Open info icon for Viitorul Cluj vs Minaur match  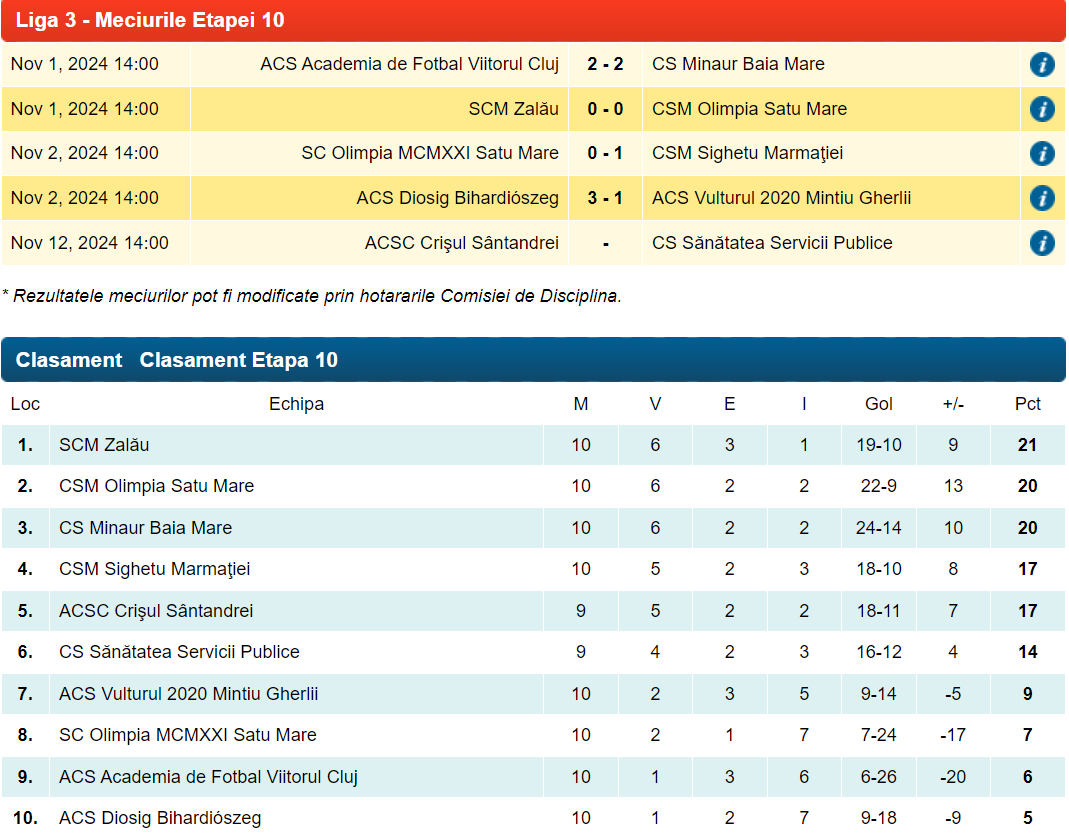tap(1042, 65)
